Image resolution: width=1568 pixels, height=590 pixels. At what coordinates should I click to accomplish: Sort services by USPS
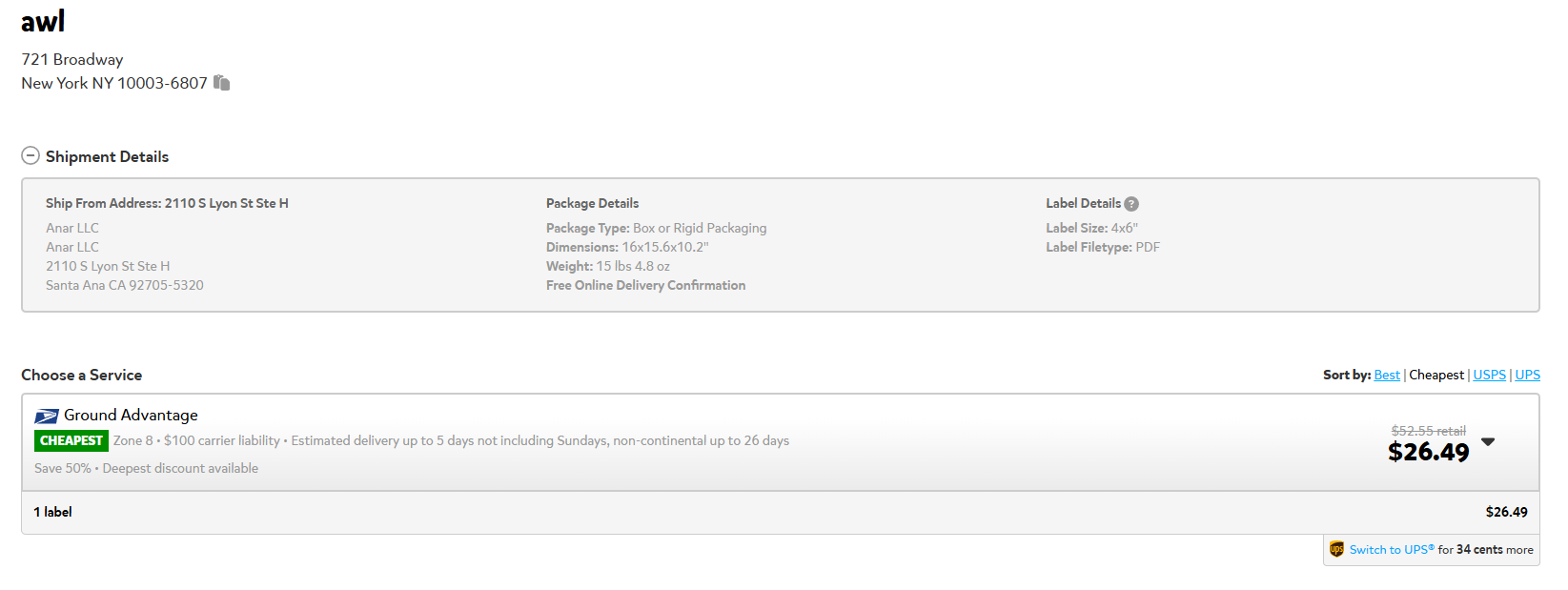(1490, 375)
